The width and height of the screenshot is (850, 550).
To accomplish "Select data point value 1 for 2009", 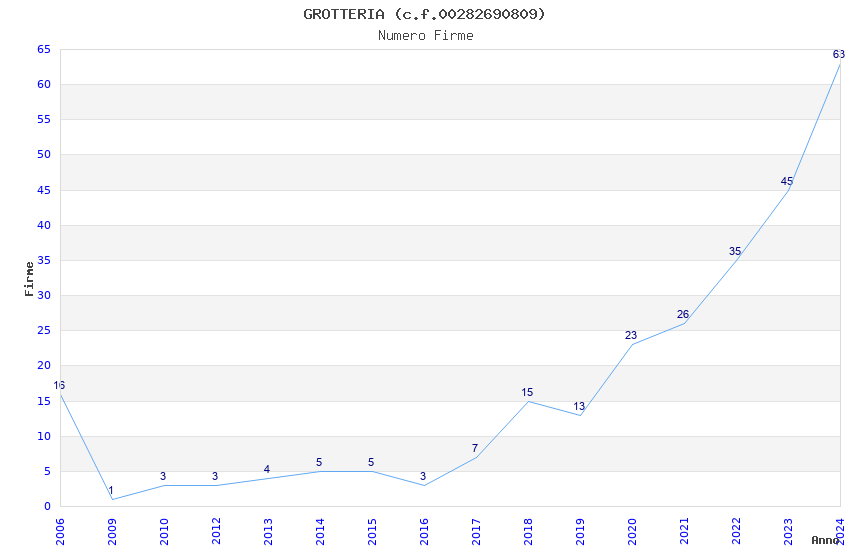I will click(111, 490).
